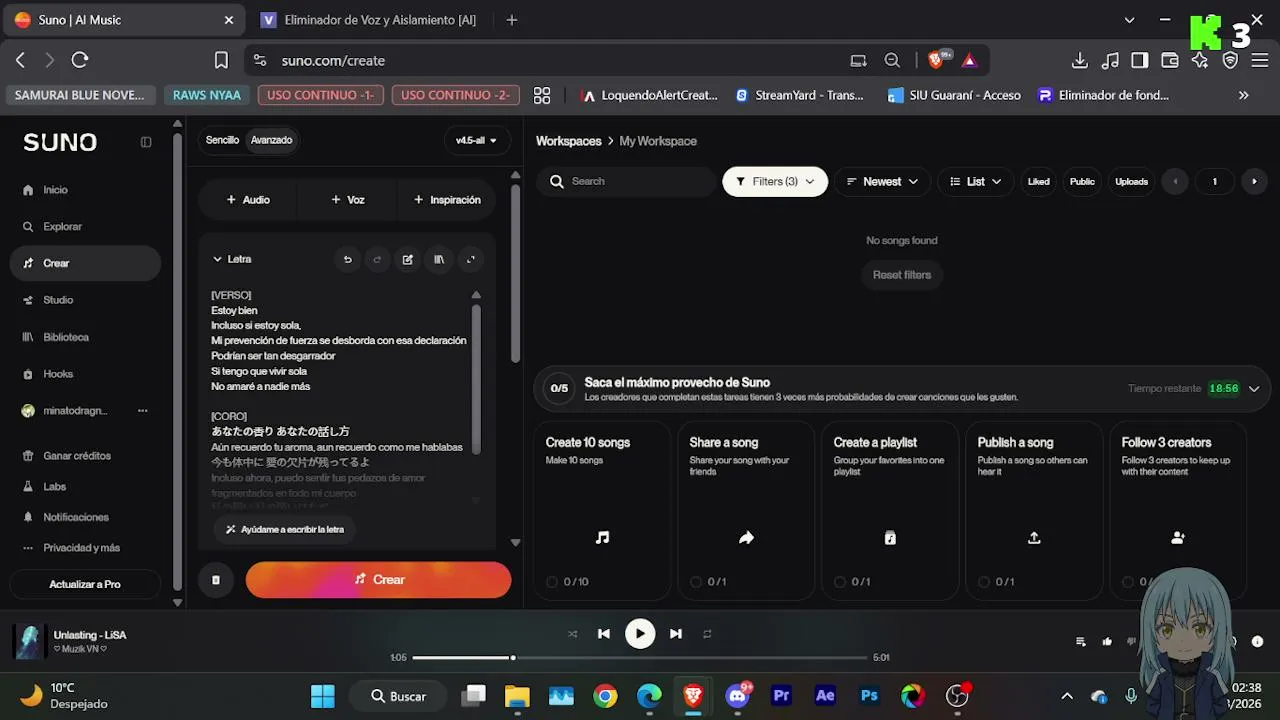The height and width of the screenshot is (720, 1280).
Task: Add a voice with + Voz
Action: [x=347, y=200]
